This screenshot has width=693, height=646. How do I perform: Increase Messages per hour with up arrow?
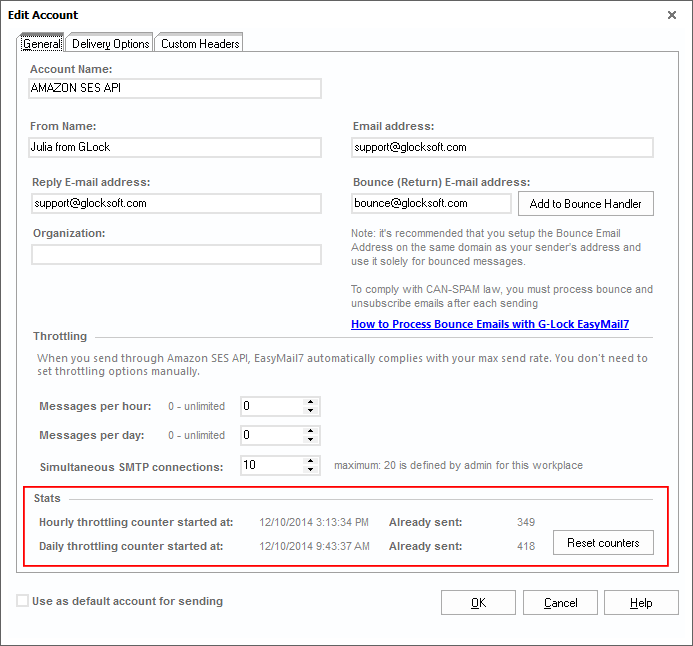(x=311, y=402)
